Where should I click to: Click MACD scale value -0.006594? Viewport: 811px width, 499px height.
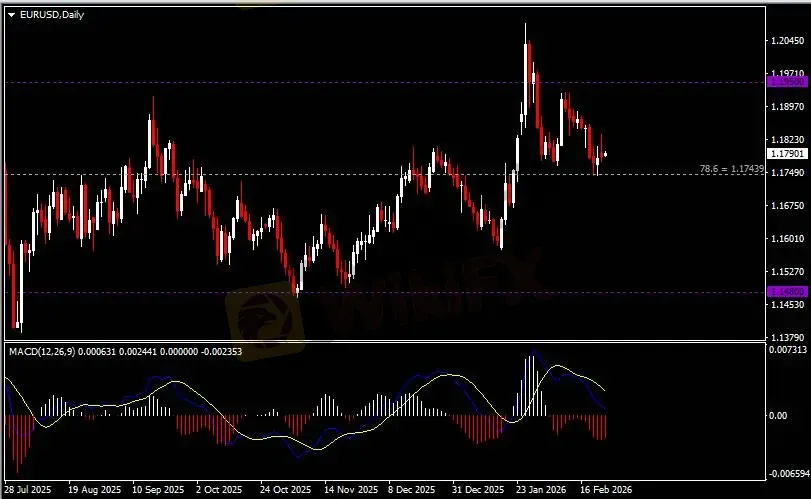(x=788, y=474)
